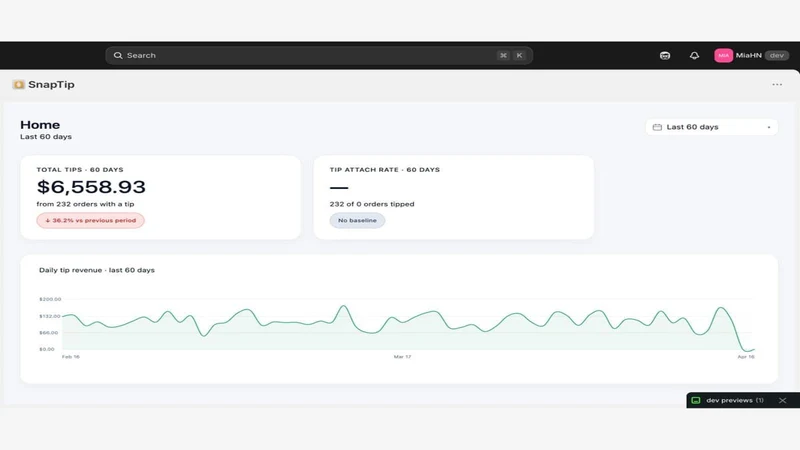Click the TOTAL TIPS · 60 DAYS label
This screenshot has height=450, width=800.
coord(80,169)
